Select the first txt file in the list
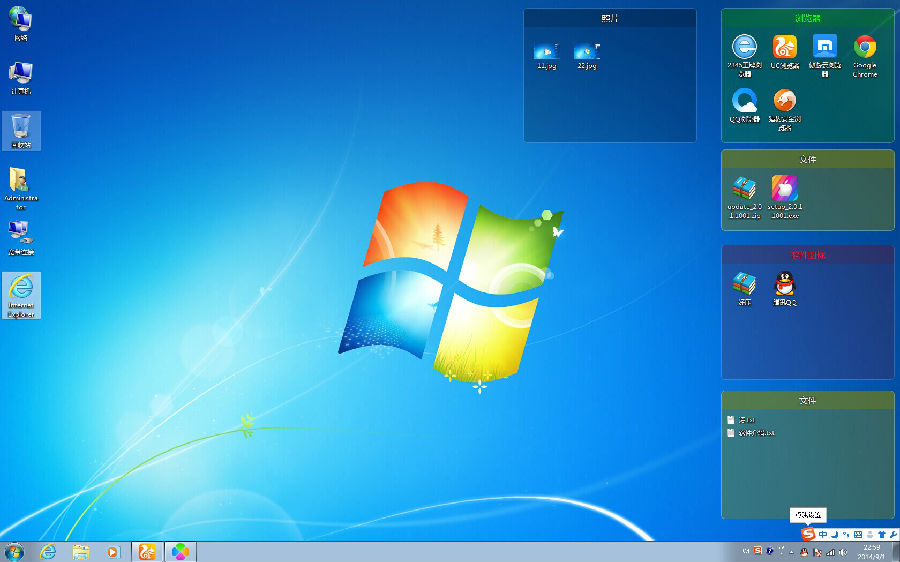The height and width of the screenshot is (562, 900). tap(741, 420)
